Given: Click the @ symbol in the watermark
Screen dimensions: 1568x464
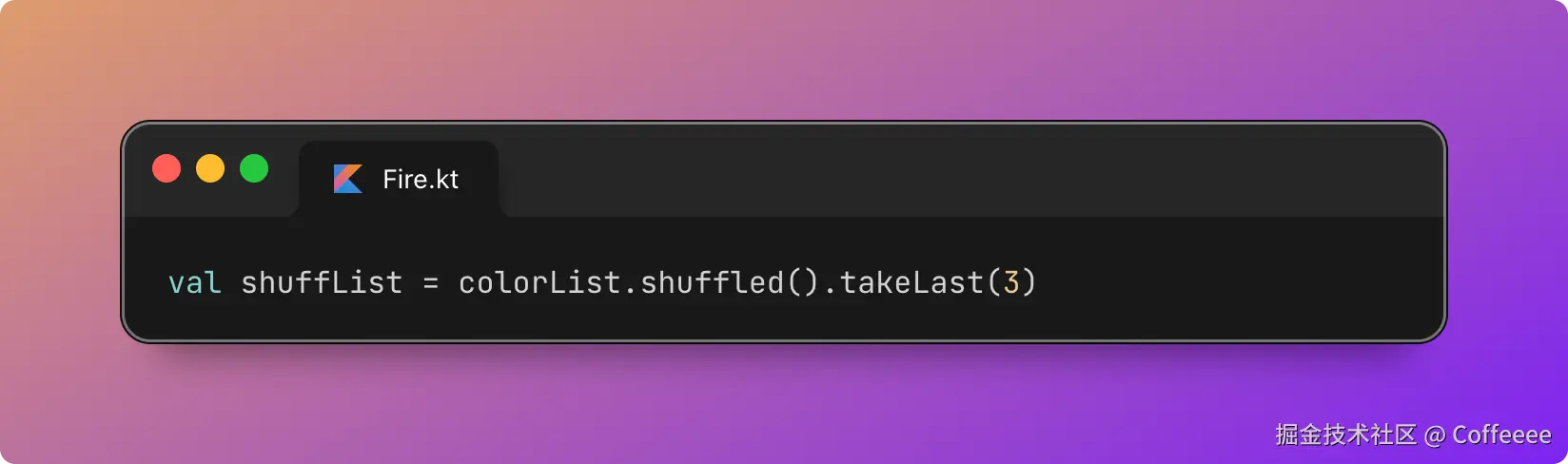Looking at the screenshot, I should click(x=1435, y=436).
